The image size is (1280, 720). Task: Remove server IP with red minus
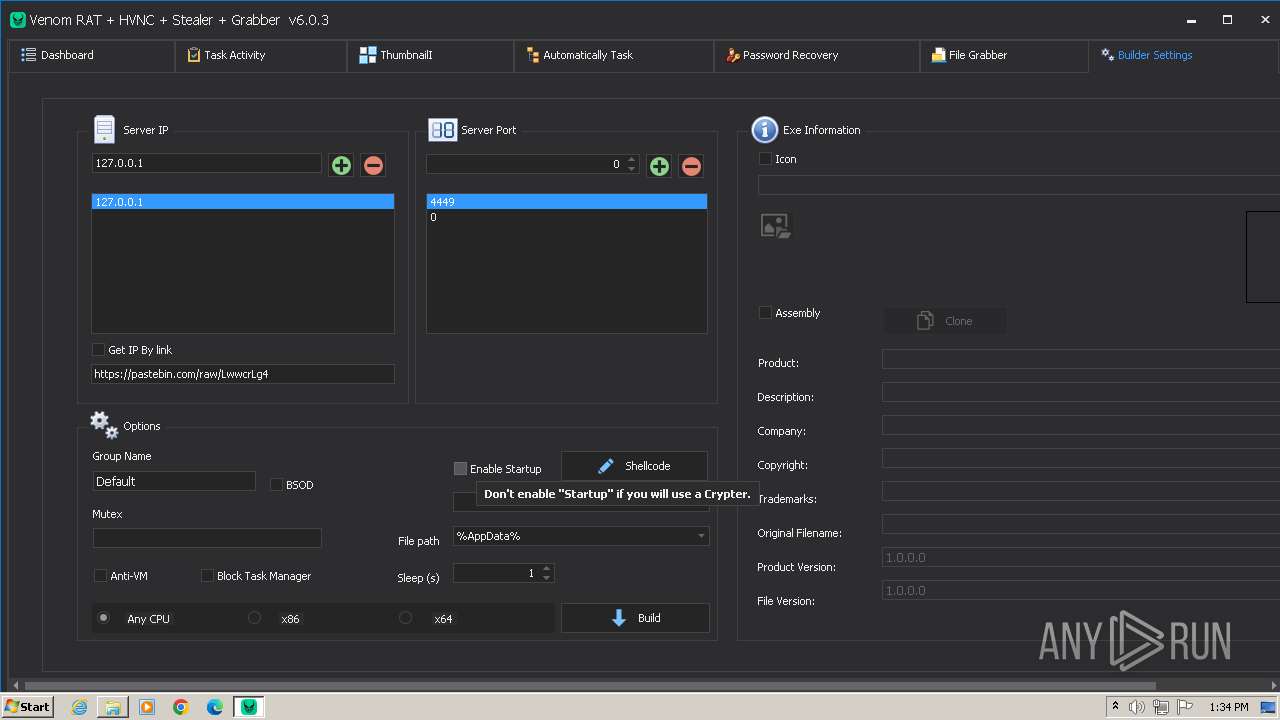[373, 165]
